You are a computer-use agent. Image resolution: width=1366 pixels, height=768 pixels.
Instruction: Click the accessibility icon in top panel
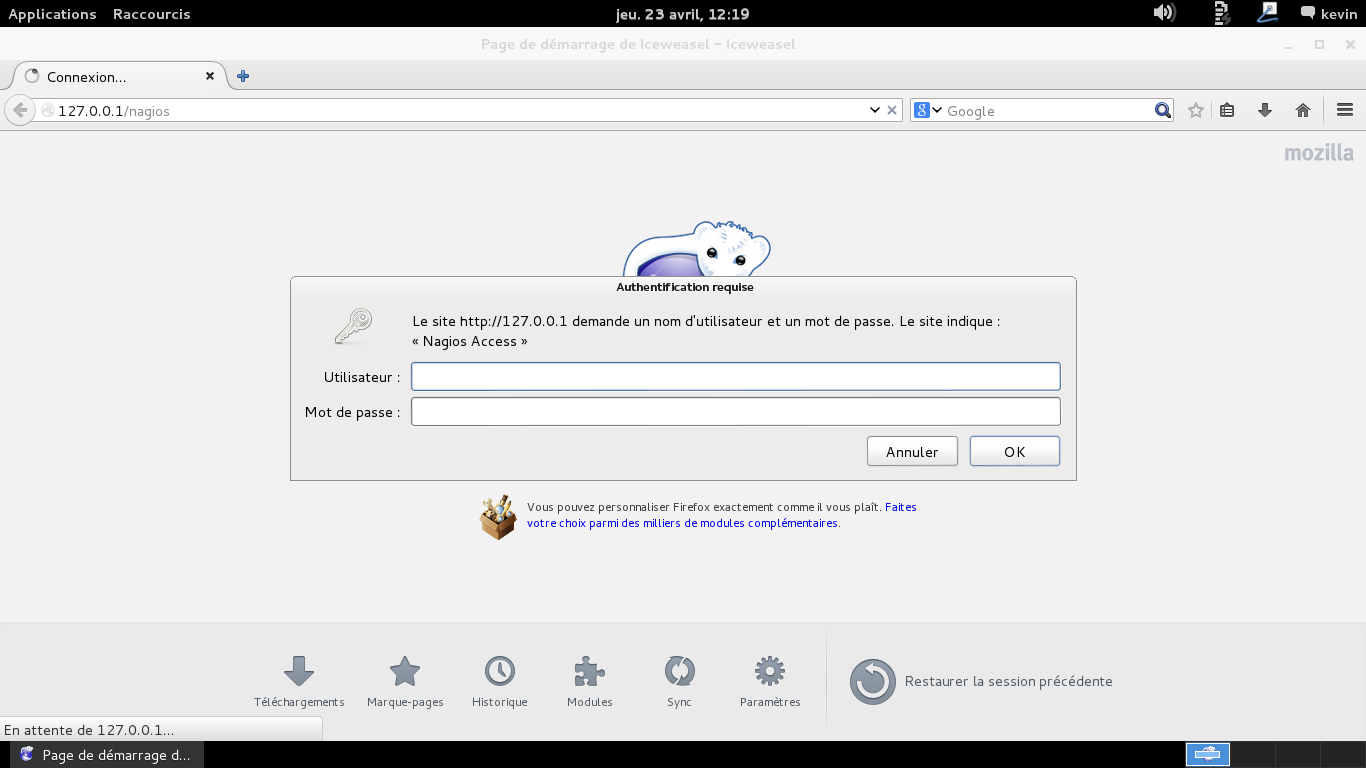[x=1268, y=13]
